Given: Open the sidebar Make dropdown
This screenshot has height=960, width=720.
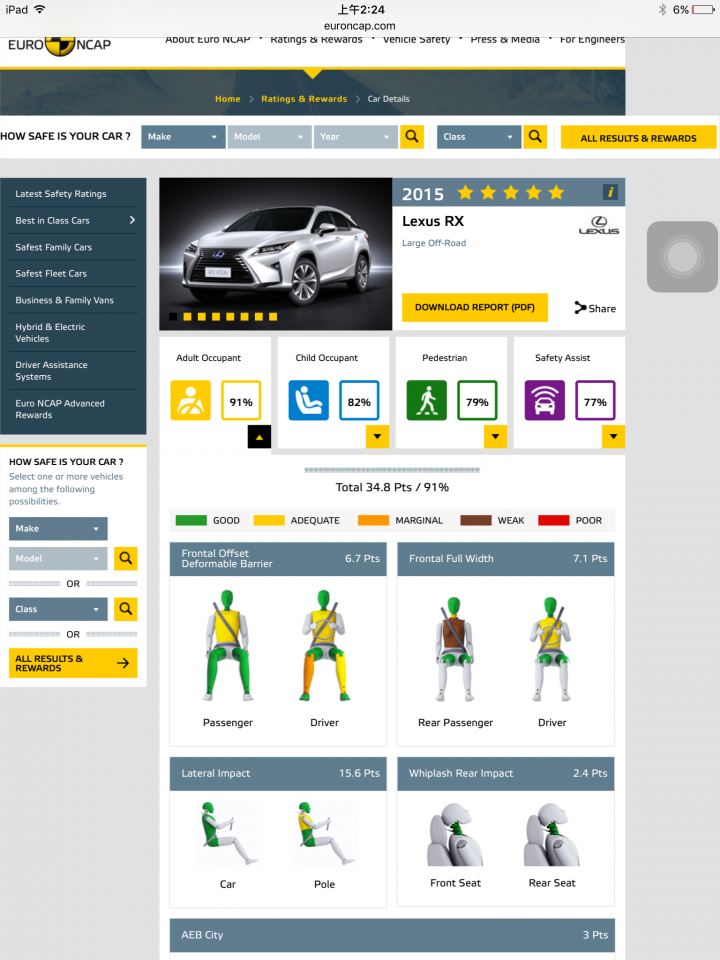Looking at the screenshot, I should [x=58, y=528].
